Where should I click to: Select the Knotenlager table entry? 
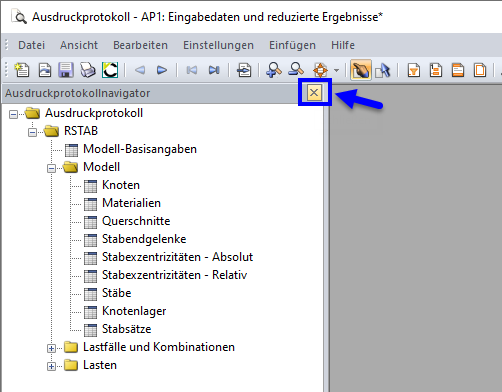[x=134, y=311]
